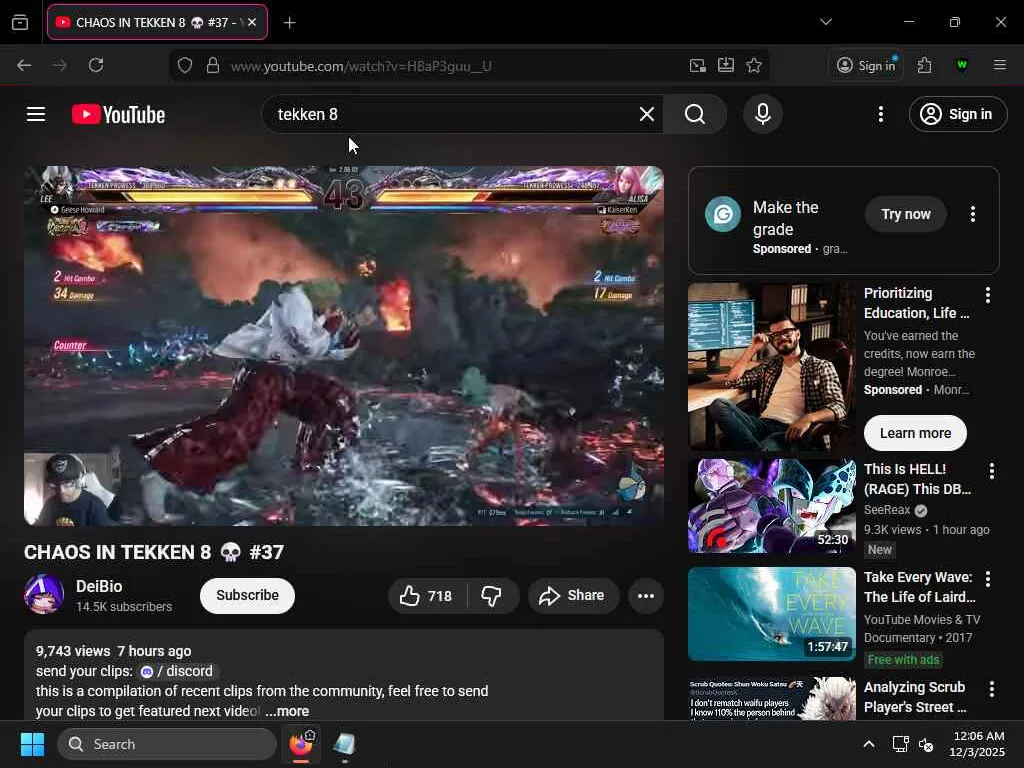Screen dimensions: 1024x768
Task: Open the Firefox application hamburger menu
Action: [999, 65]
